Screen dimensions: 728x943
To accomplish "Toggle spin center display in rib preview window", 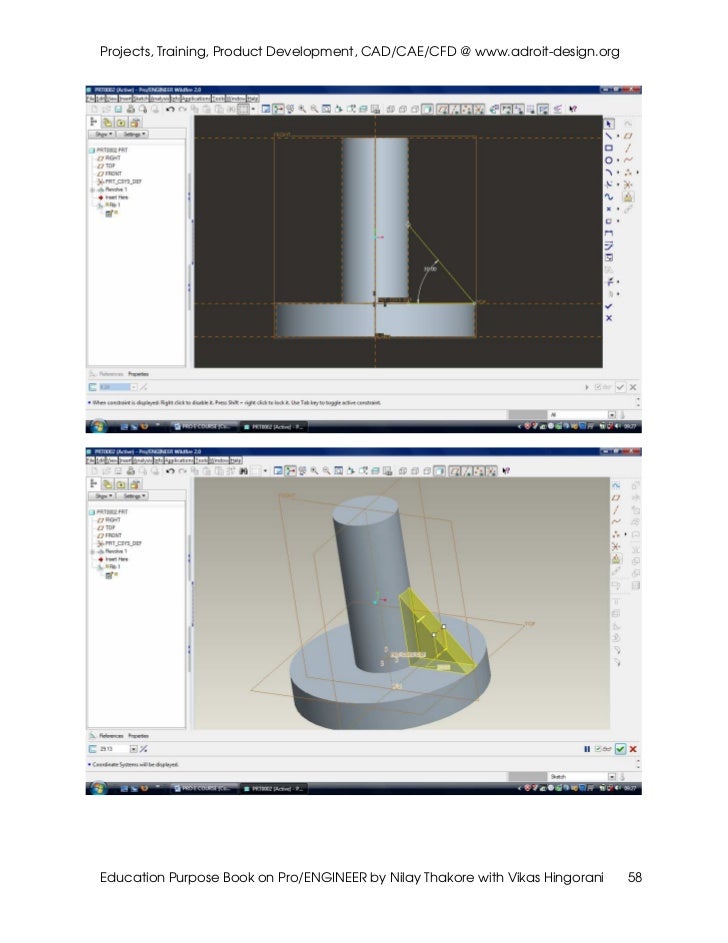I will click(x=290, y=471).
